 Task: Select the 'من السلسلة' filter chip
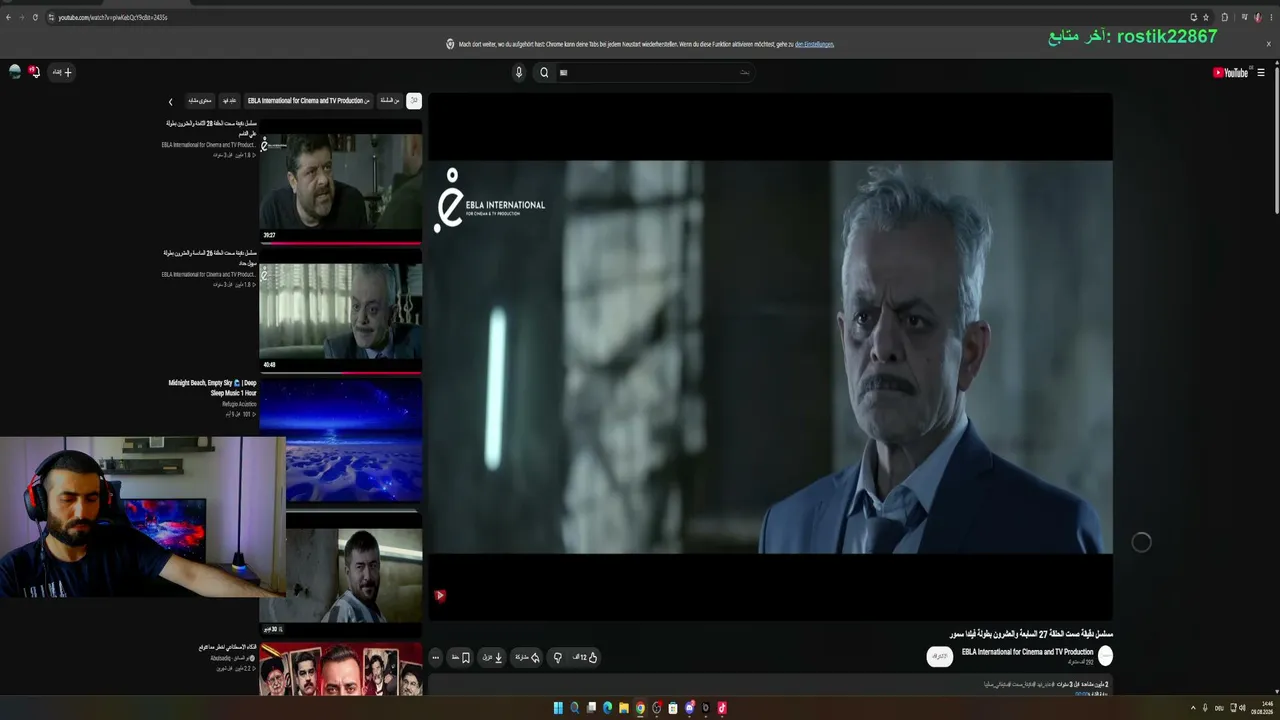pyautogui.click(x=390, y=101)
